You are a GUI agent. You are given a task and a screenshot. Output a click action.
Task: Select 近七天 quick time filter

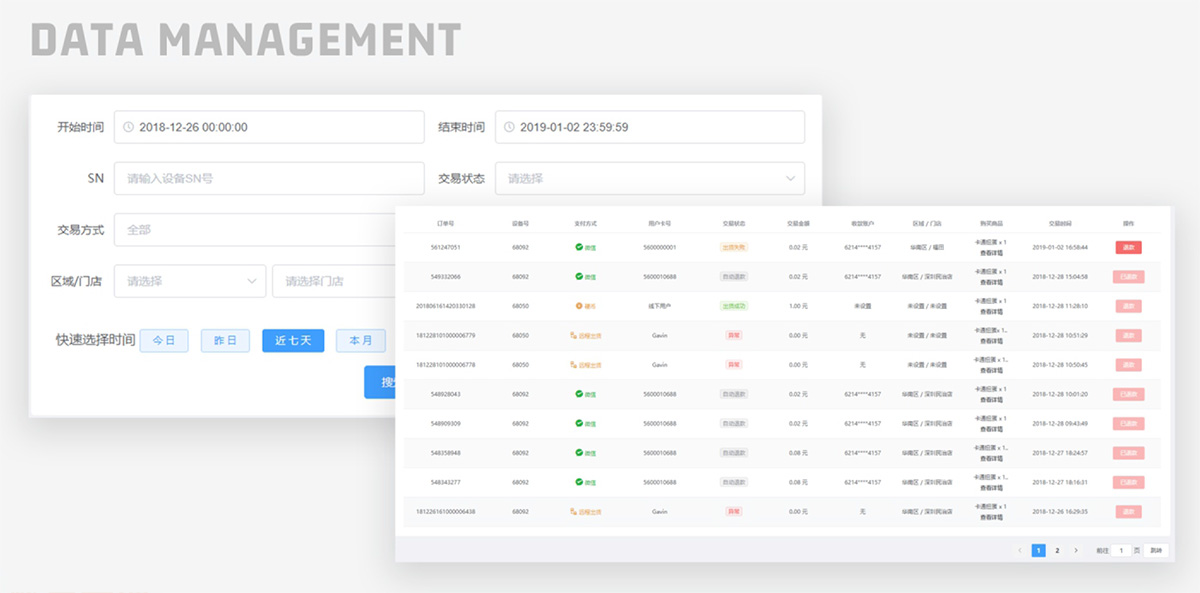click(x=293, y=341)
